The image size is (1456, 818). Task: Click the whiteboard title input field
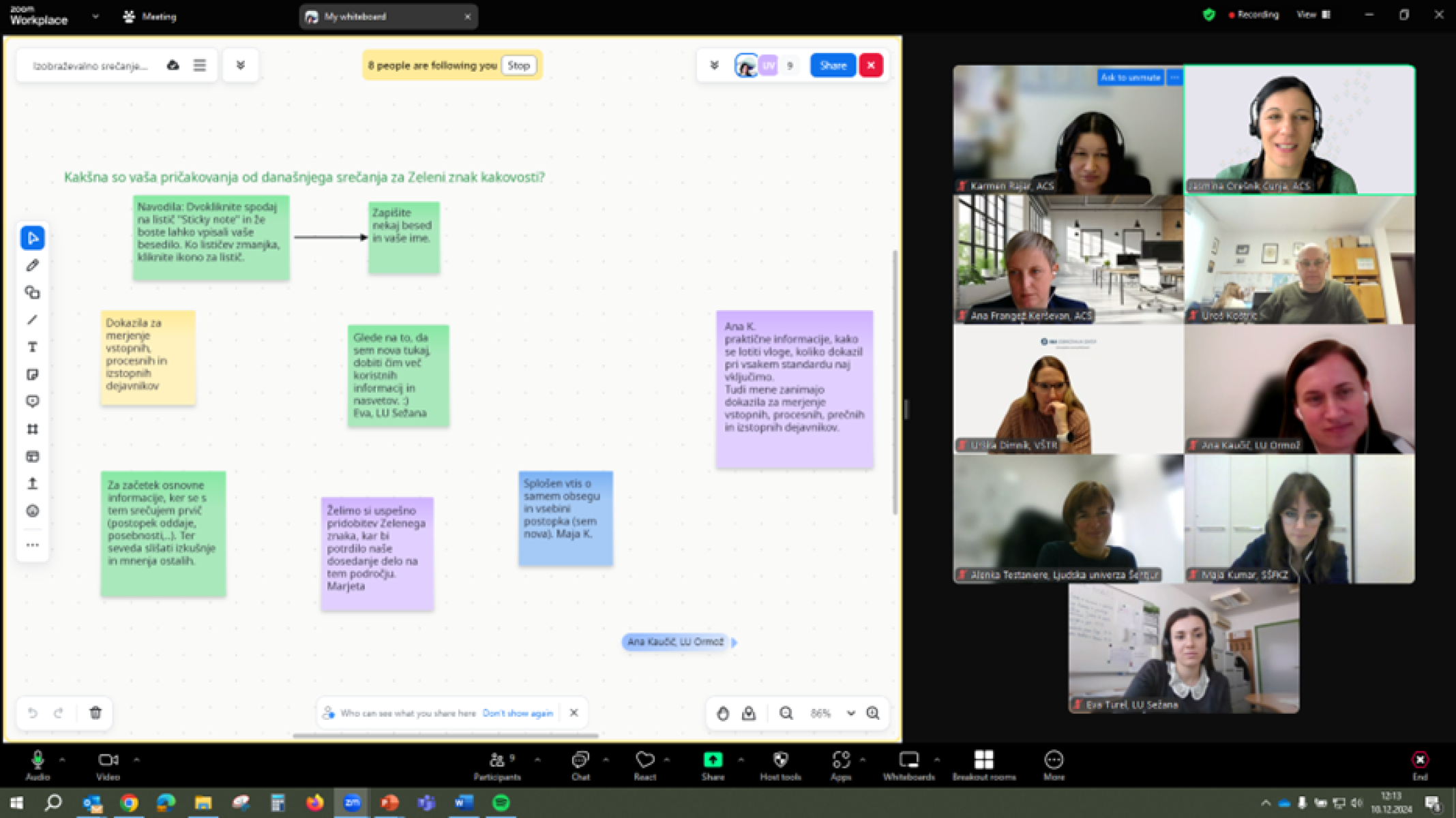(90, 65)
